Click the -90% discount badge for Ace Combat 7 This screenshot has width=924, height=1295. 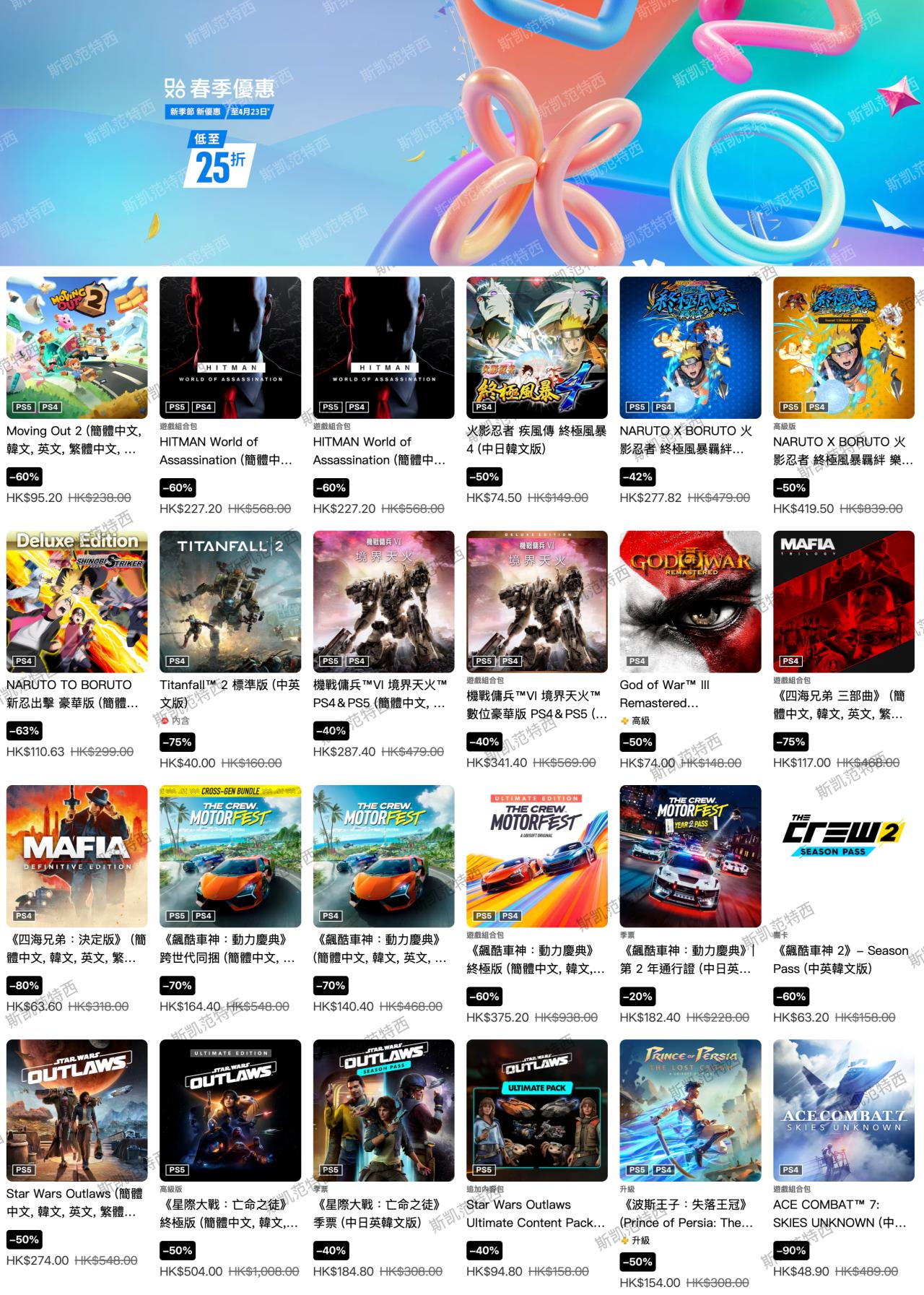click(790, 1250)
